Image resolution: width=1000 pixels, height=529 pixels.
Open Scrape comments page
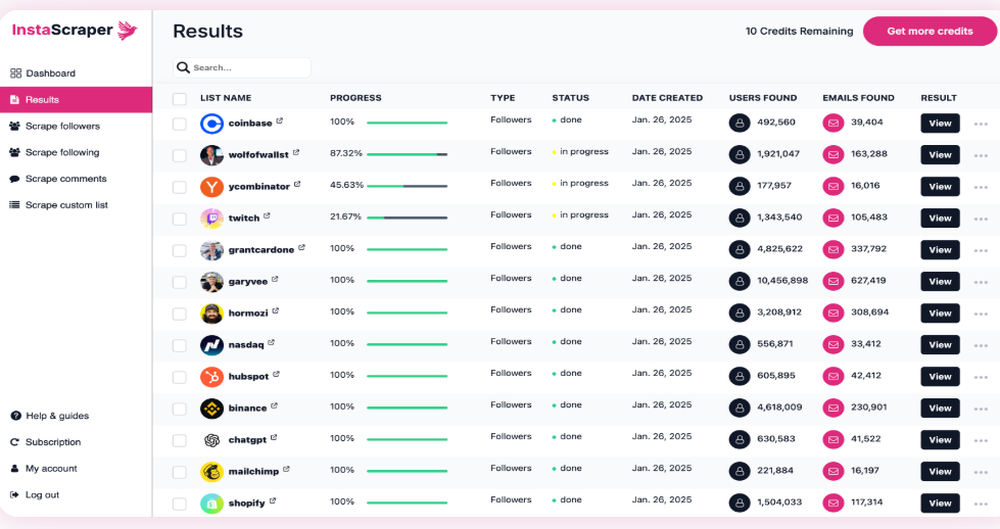[76, 179]
